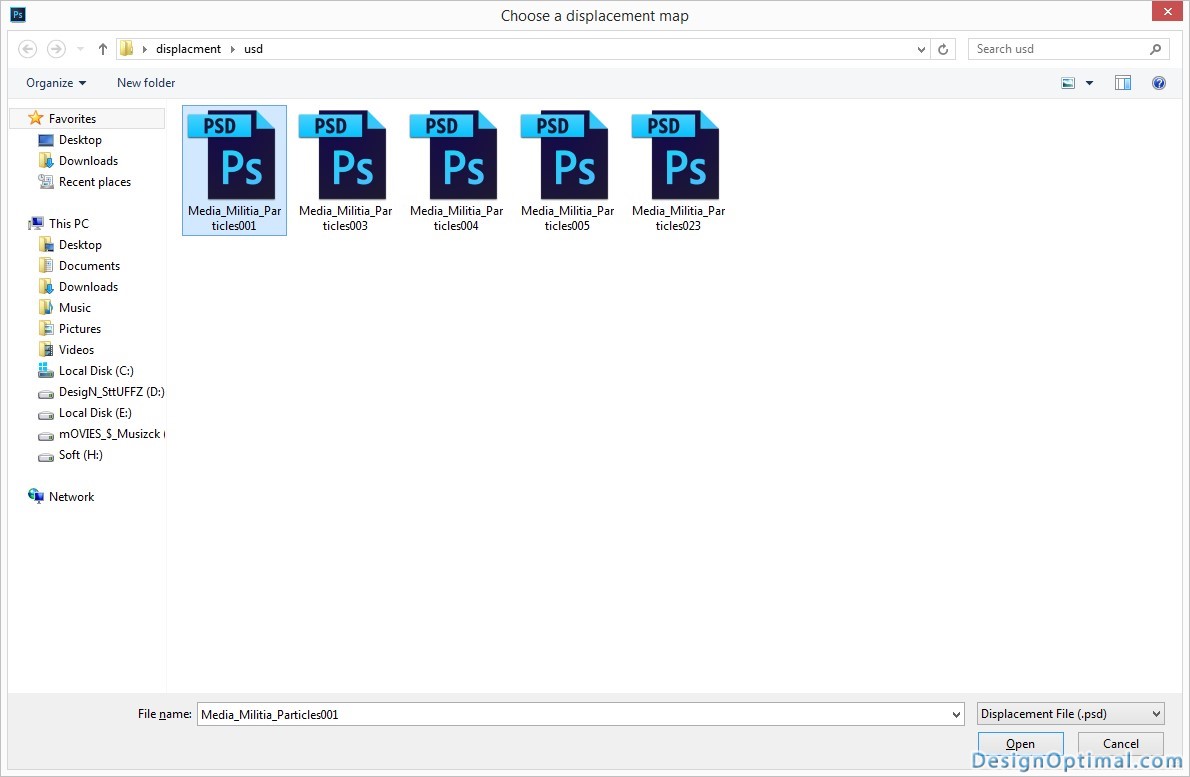This screenshot has height=777, width=1190.
Task: Select the Media_Militia_Particles023 PSD file
Action: pos(678,171)
